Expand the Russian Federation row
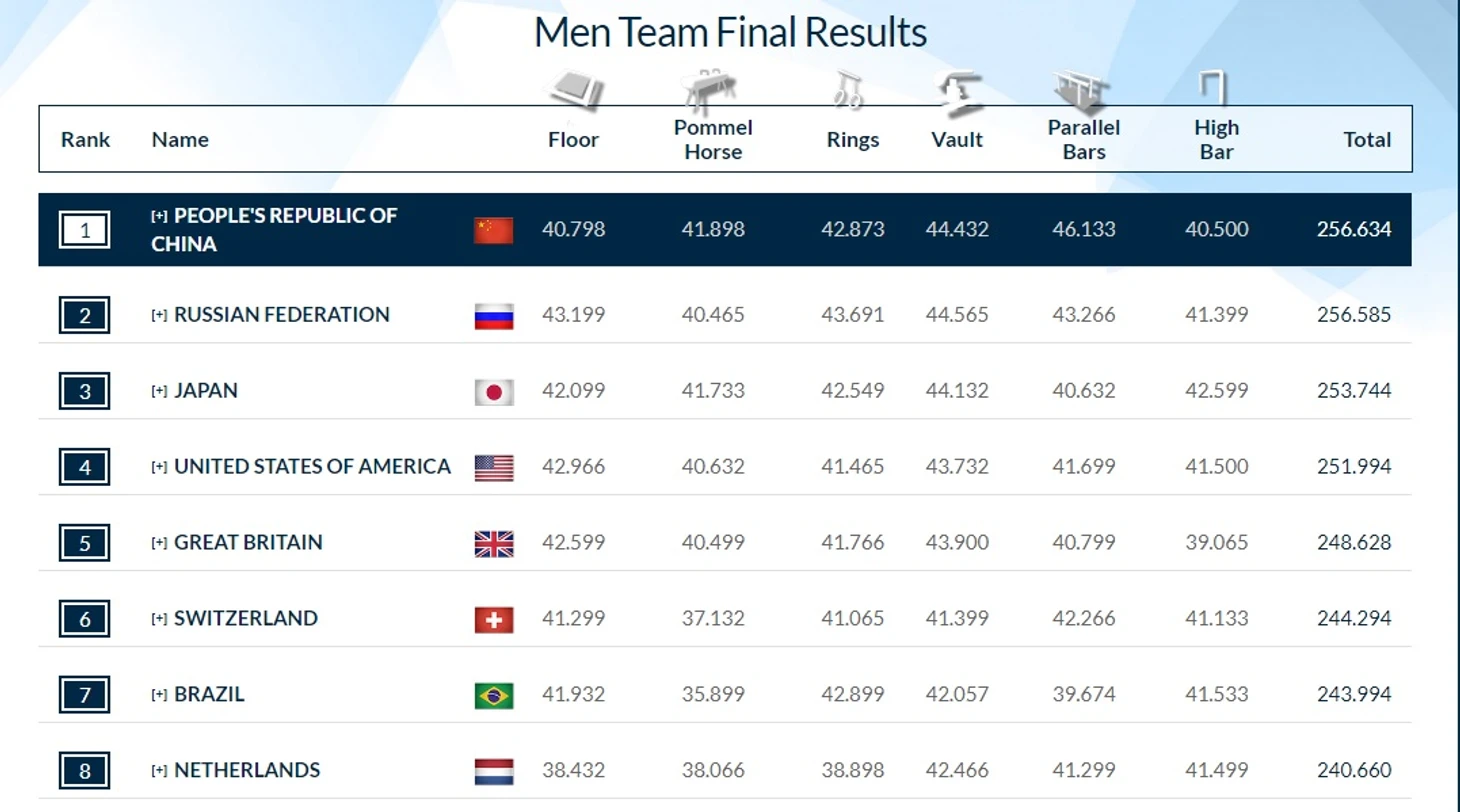The width and height of the screenshot is (1460, 812). coord(159,315)
